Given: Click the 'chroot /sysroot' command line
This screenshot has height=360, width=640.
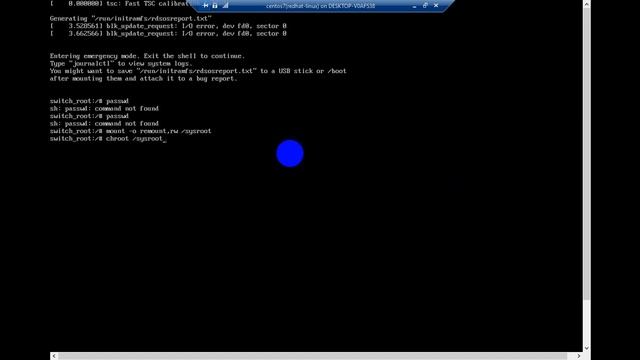Looking at the screenshot, I should (108, 139).
